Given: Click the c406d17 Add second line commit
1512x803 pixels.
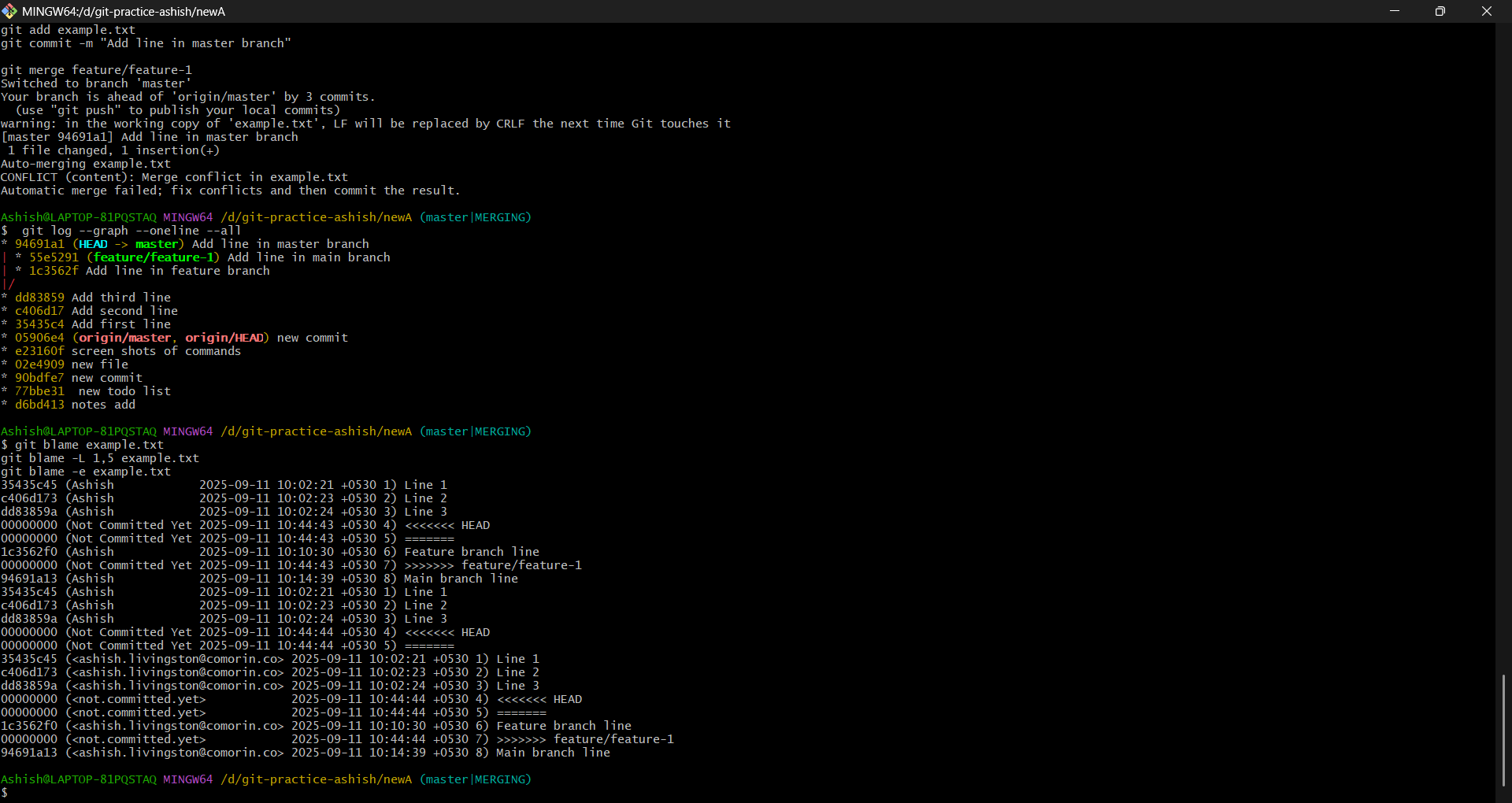Looking at the screenshot, I should click(39, 310).
